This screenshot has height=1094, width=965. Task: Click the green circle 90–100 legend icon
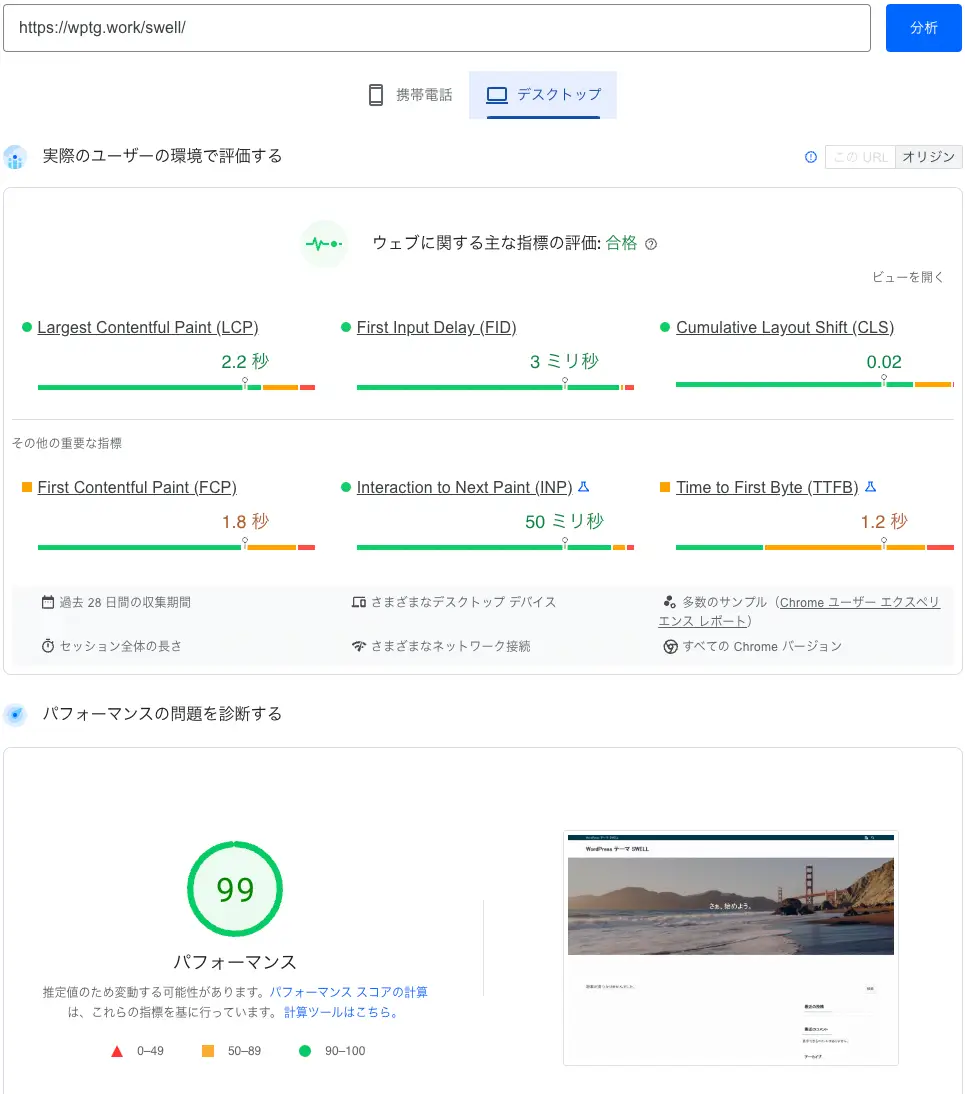tap(305, 1051)
